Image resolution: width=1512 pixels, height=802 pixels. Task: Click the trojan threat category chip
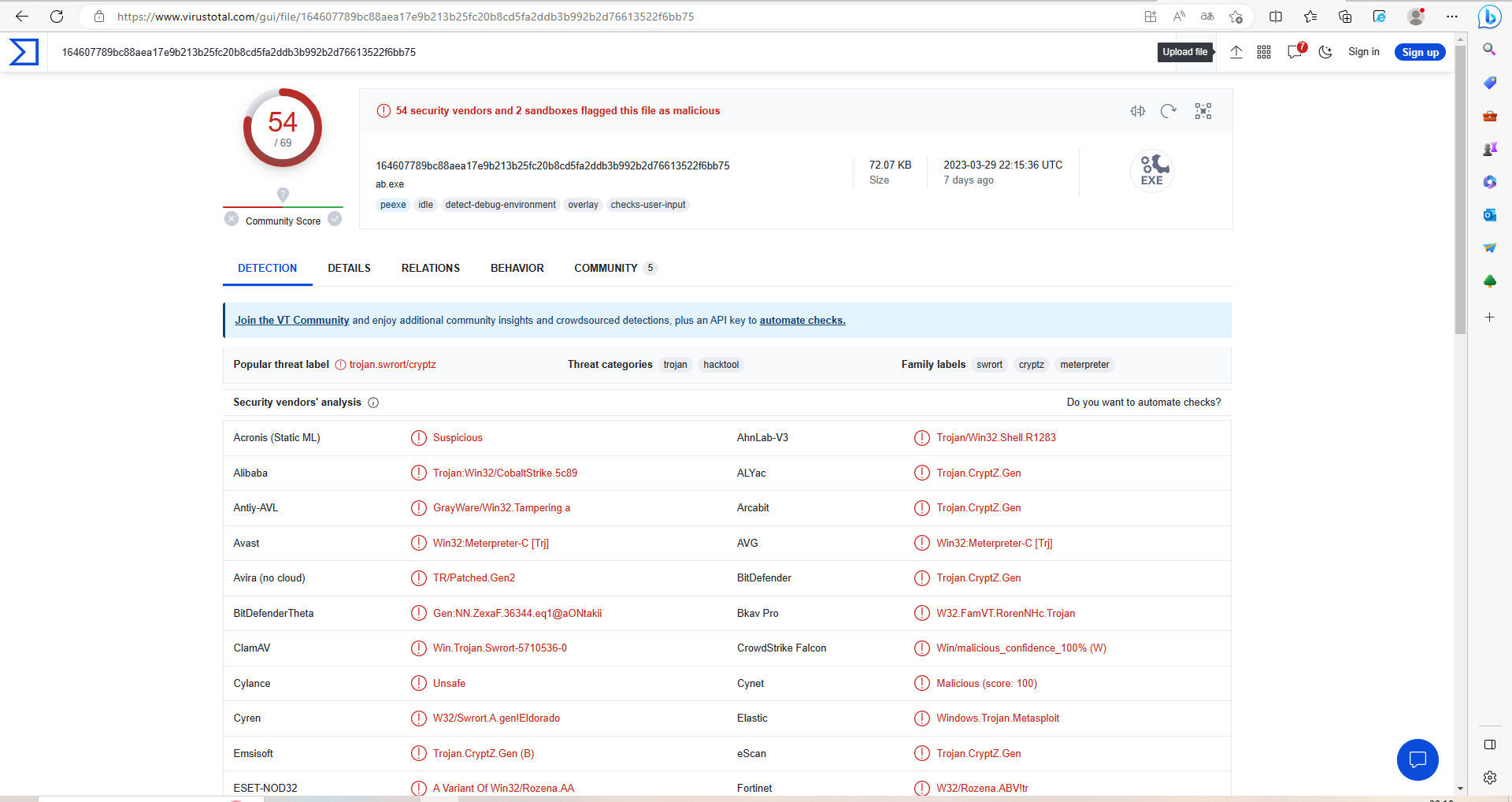676,365
